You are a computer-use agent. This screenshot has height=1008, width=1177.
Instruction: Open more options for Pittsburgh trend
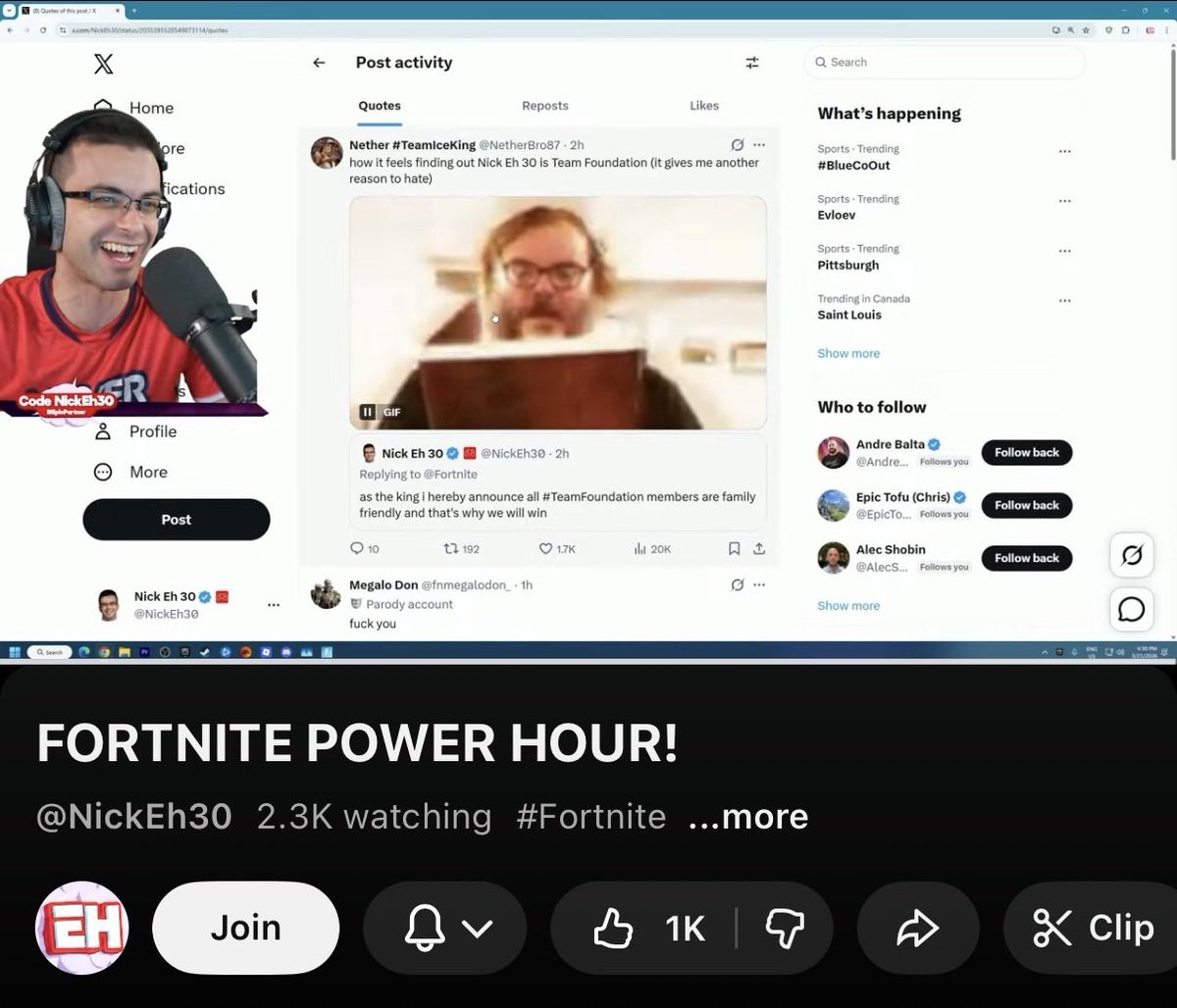click(1064, 251)
